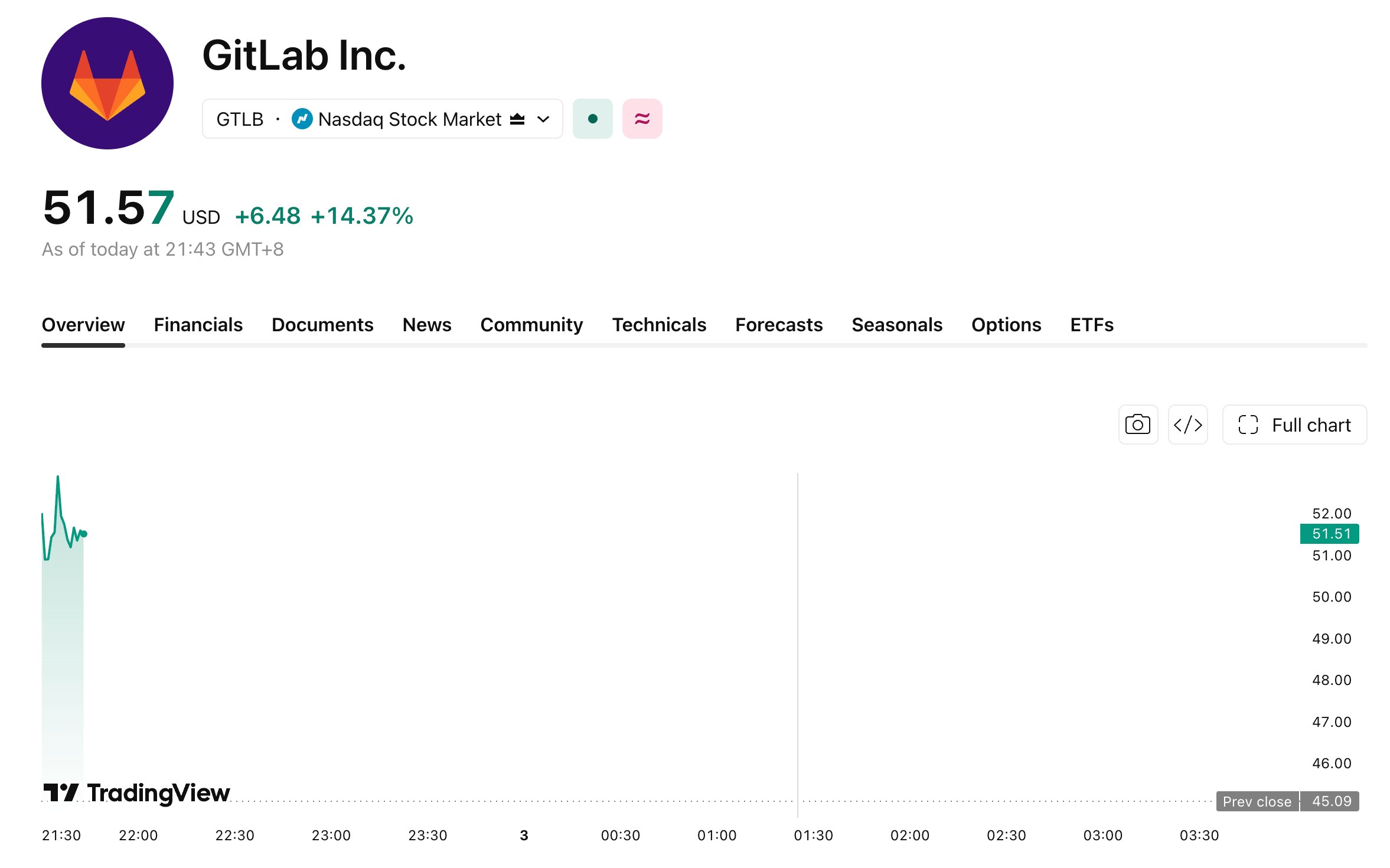Open the embed code icon

[1187, 425]
